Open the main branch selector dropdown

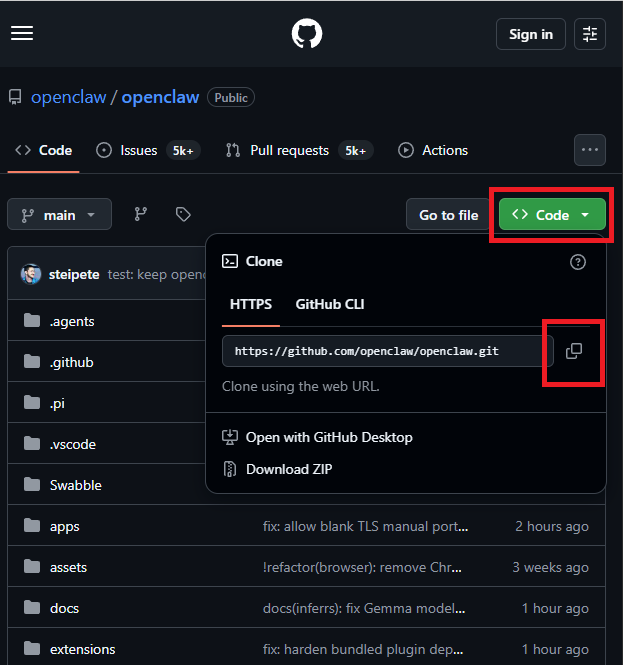click(x=59, y=215)
